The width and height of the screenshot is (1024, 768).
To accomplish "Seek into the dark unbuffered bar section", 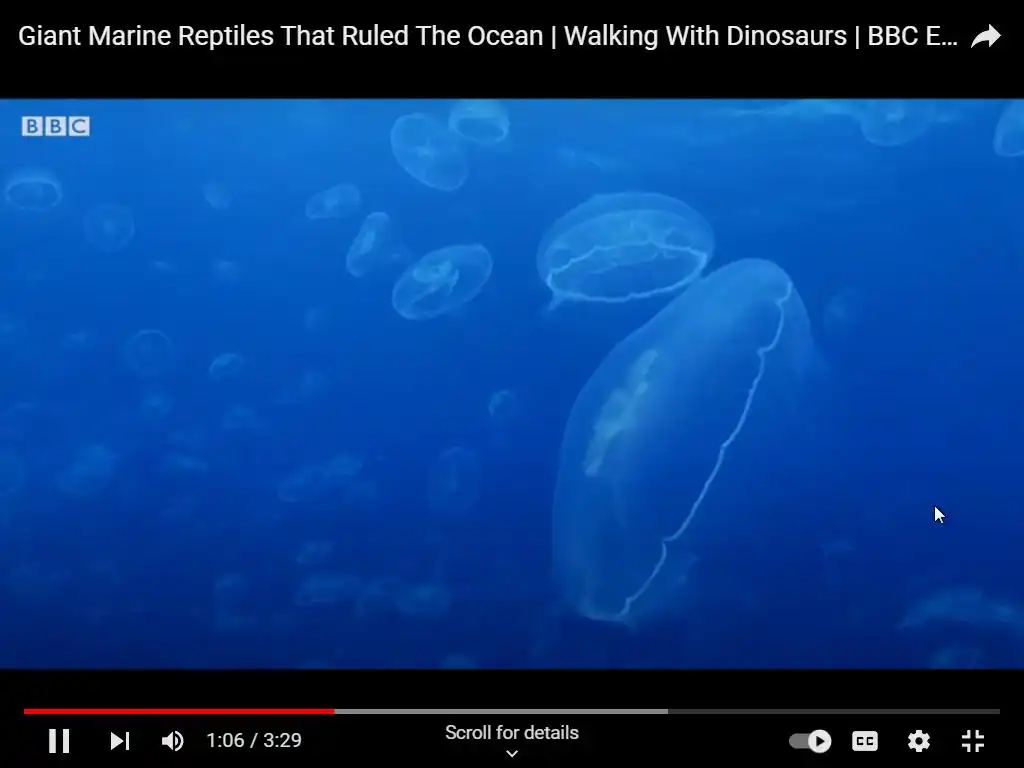I will coord(833,711).
